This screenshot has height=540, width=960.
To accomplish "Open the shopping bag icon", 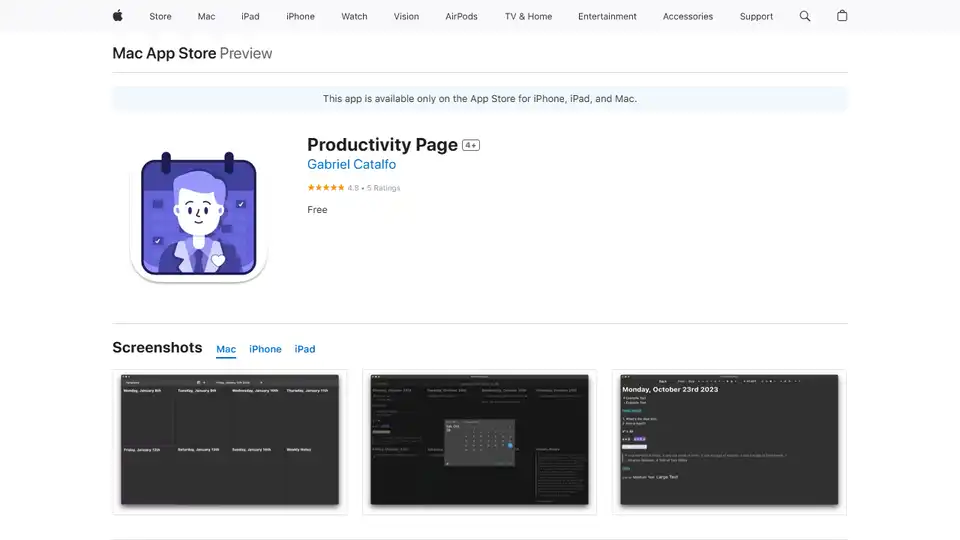I will (842, 16).
